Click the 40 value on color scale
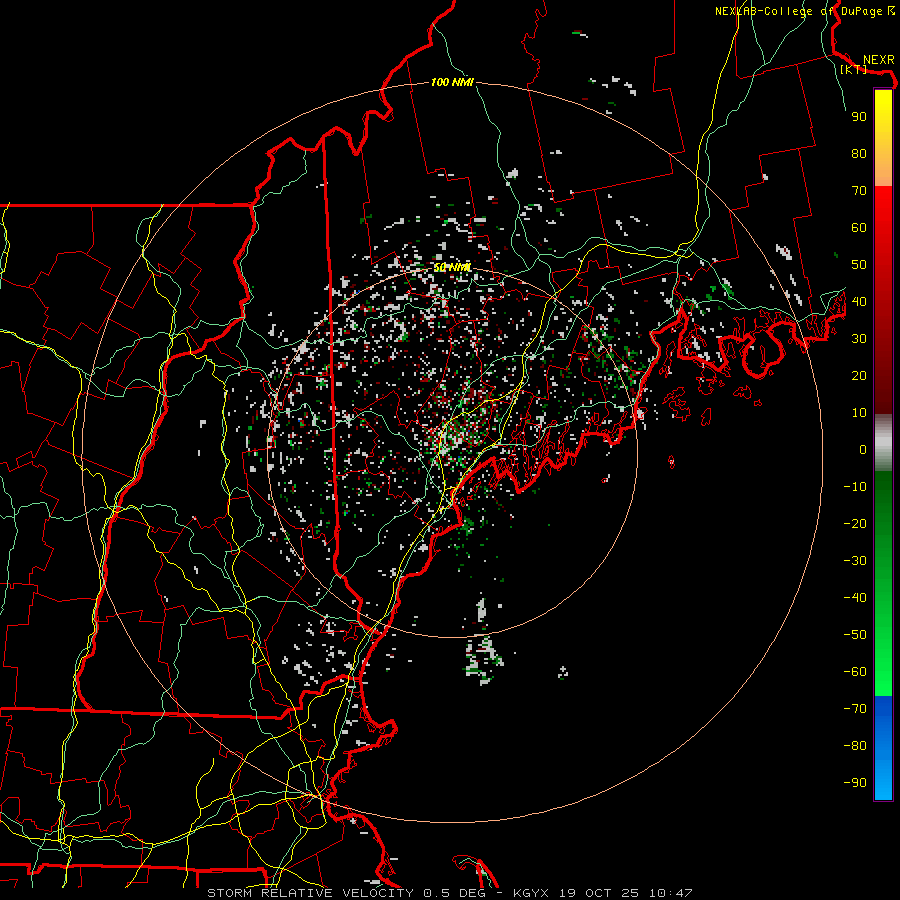Image resolution: width=900 pixels, height=900 pixels. pyautogui.click(x=859, y=301)
